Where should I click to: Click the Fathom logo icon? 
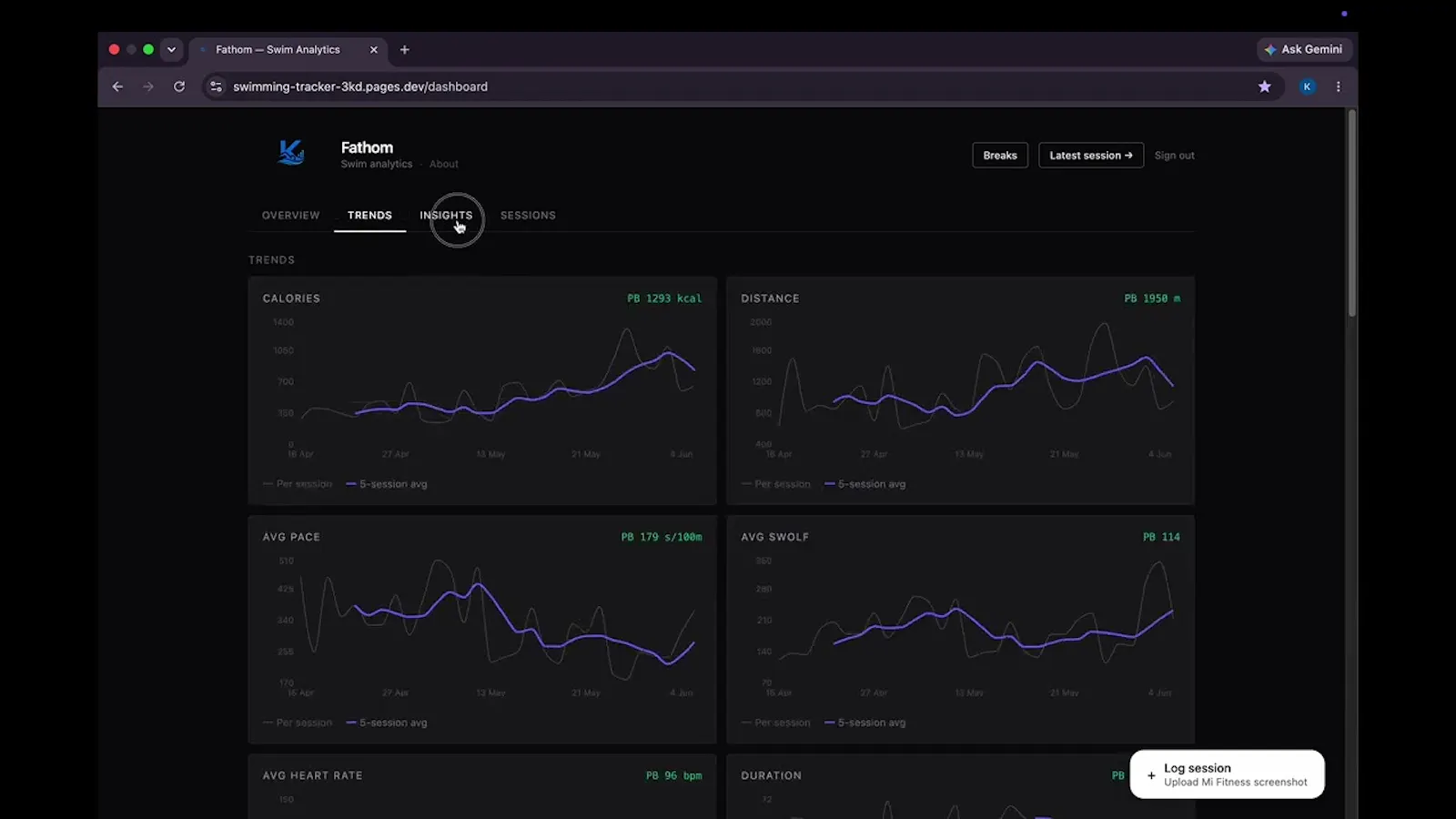291,153
